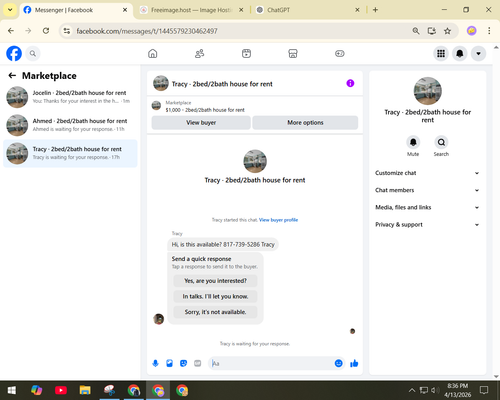Bookmark this page with the star icon
This screenshot has height=400, width=500.
(447, 31)
